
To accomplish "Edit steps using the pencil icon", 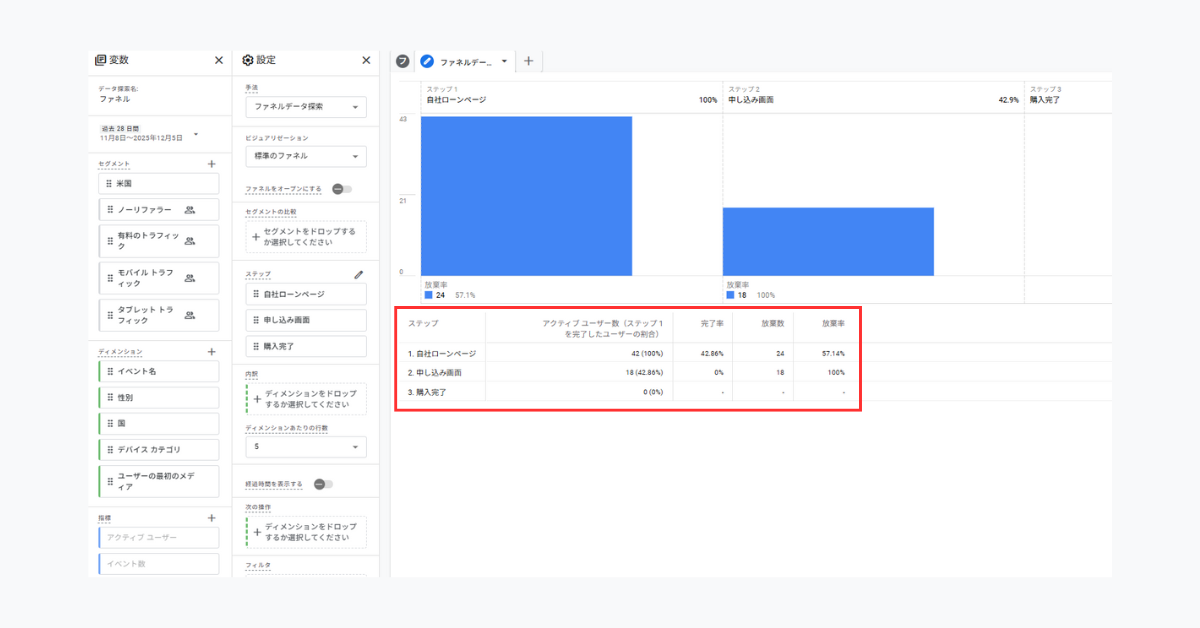I will [359, 274].
